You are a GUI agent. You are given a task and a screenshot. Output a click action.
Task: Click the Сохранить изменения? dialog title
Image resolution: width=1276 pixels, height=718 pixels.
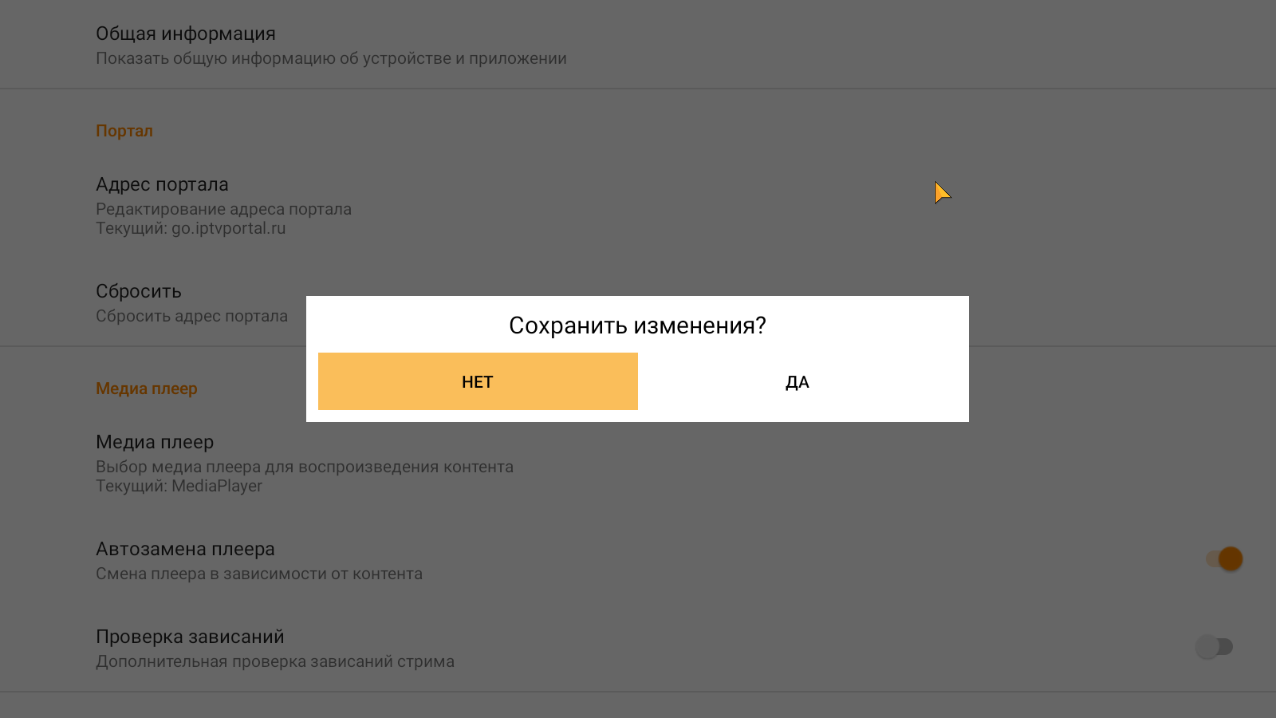(x=637, y=325)
